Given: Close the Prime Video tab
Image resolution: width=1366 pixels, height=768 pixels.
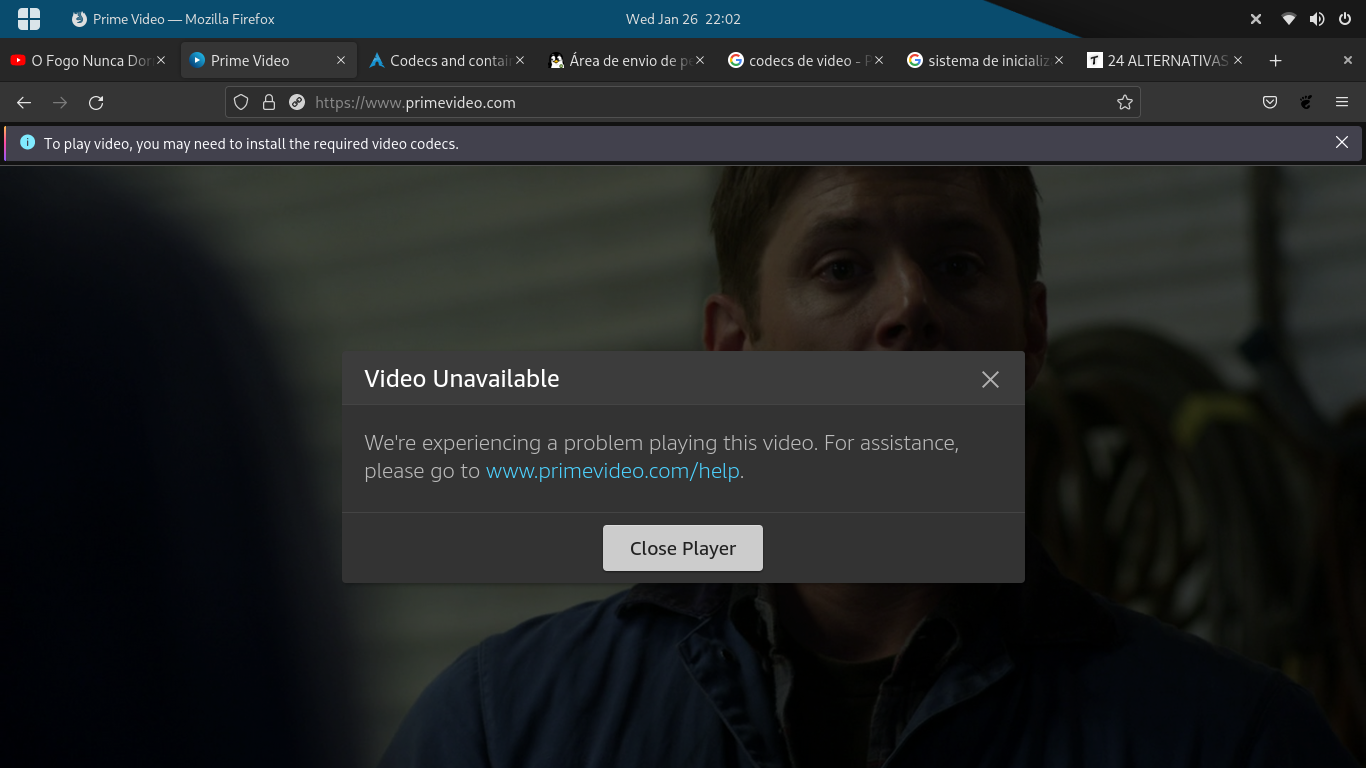Looking at the screenshot, I should pos(340,61).
